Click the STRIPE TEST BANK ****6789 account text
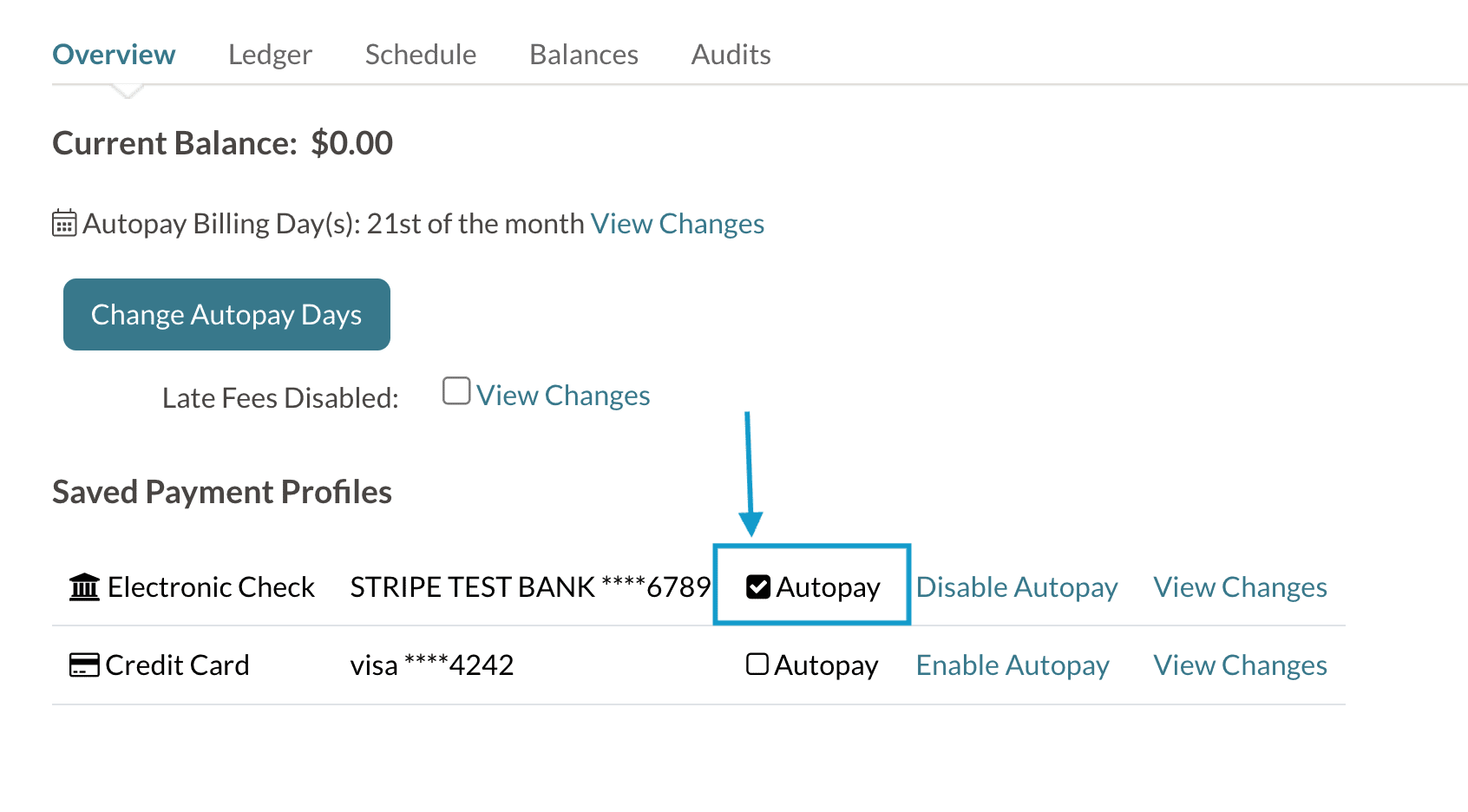The image size is (1468, 812). 529,586
